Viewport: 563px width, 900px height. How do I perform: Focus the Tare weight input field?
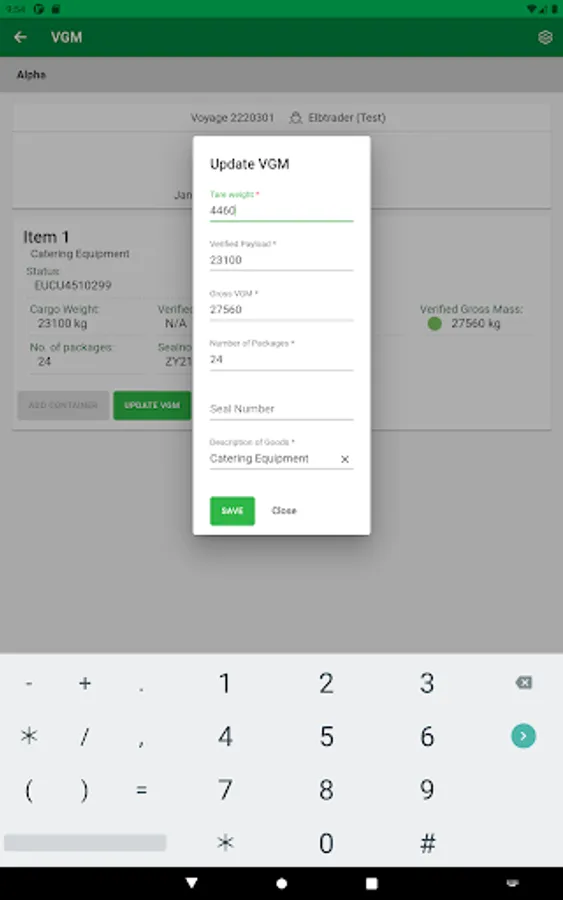click(281, 210)
